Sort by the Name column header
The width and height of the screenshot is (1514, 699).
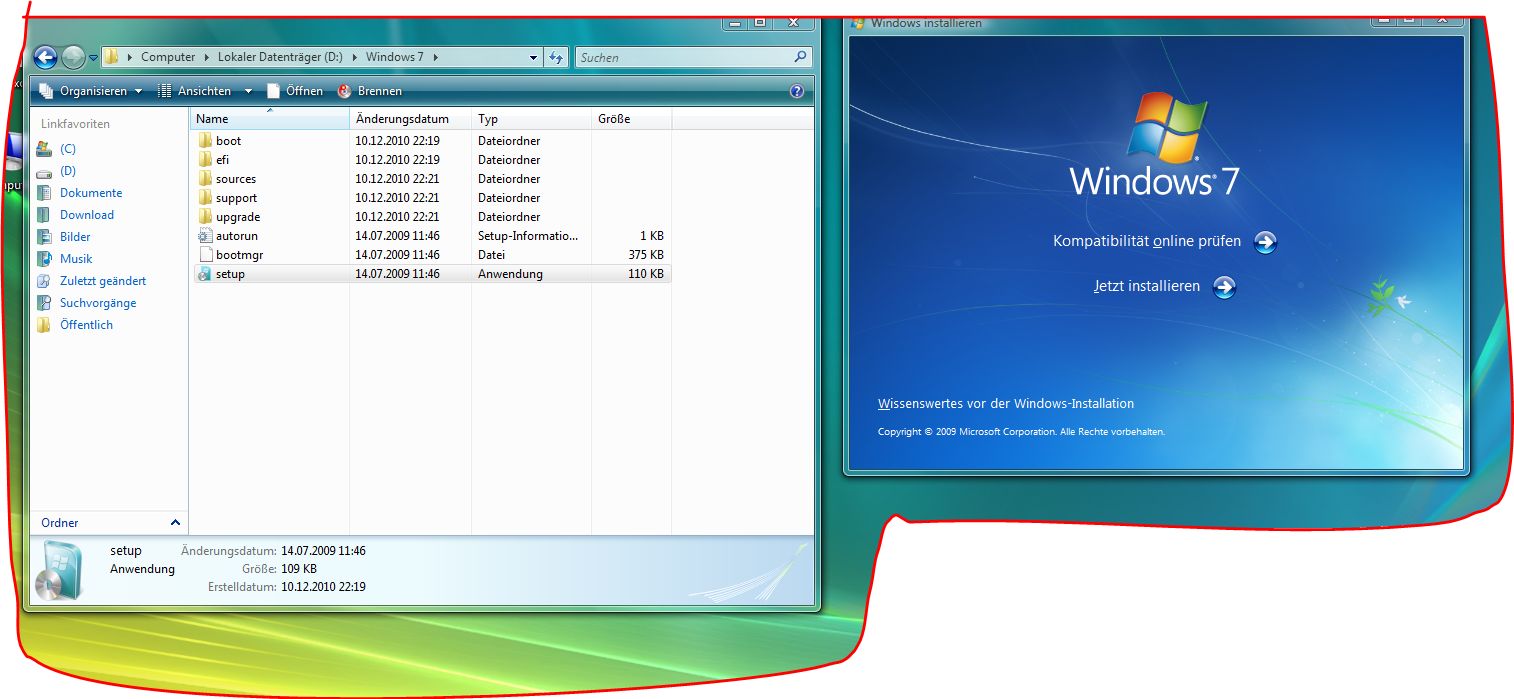(269, 119)
